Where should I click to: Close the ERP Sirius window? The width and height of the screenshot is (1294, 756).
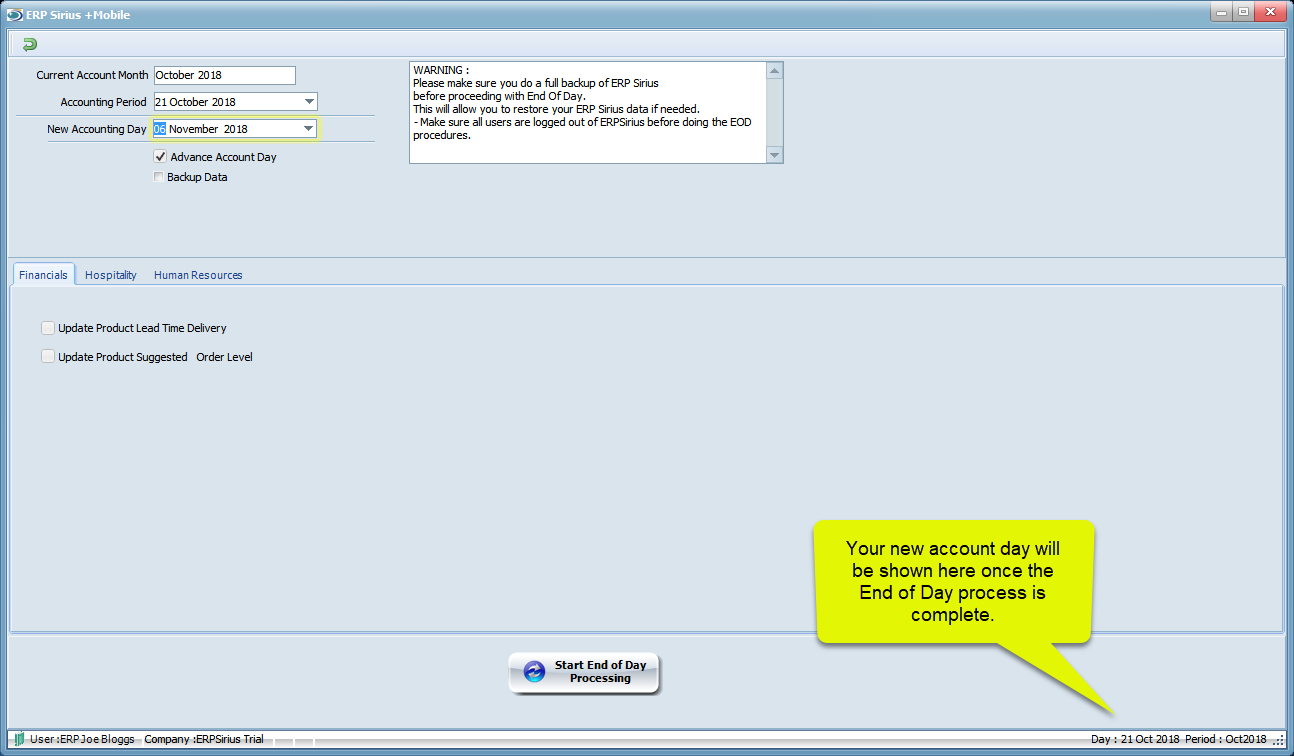click(x=1271, y=12)
